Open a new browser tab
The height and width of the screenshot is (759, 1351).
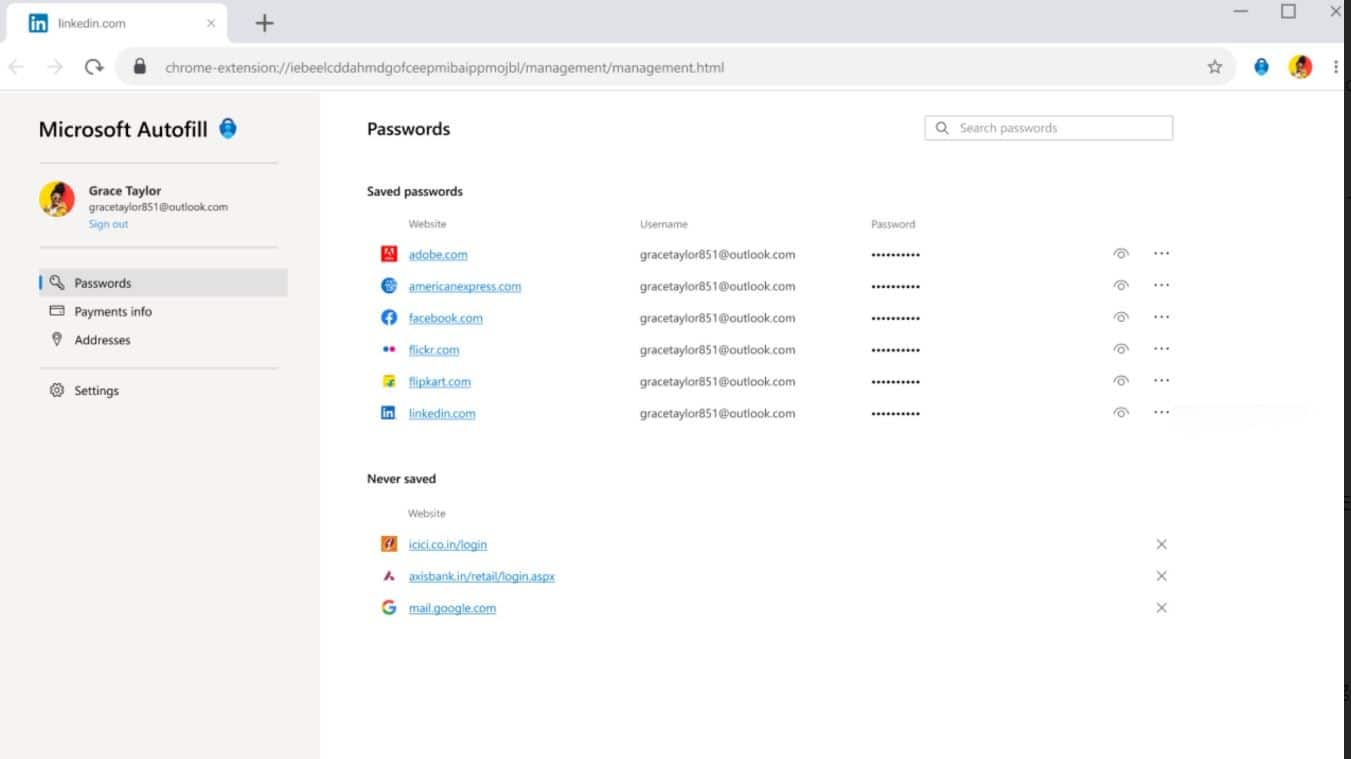[x=264, y=23]
